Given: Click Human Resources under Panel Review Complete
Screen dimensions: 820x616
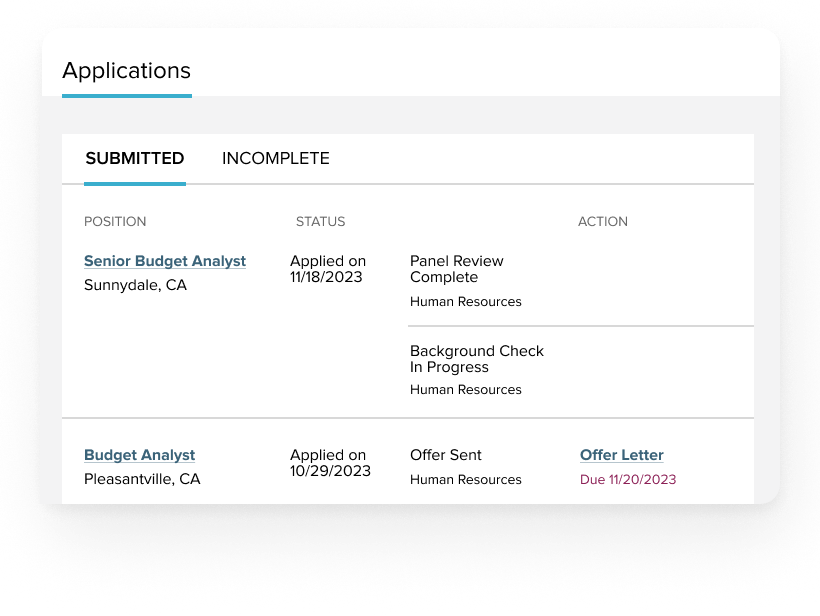Looking at the screenshot, I should pyautogui.click(x=466, y=301).
